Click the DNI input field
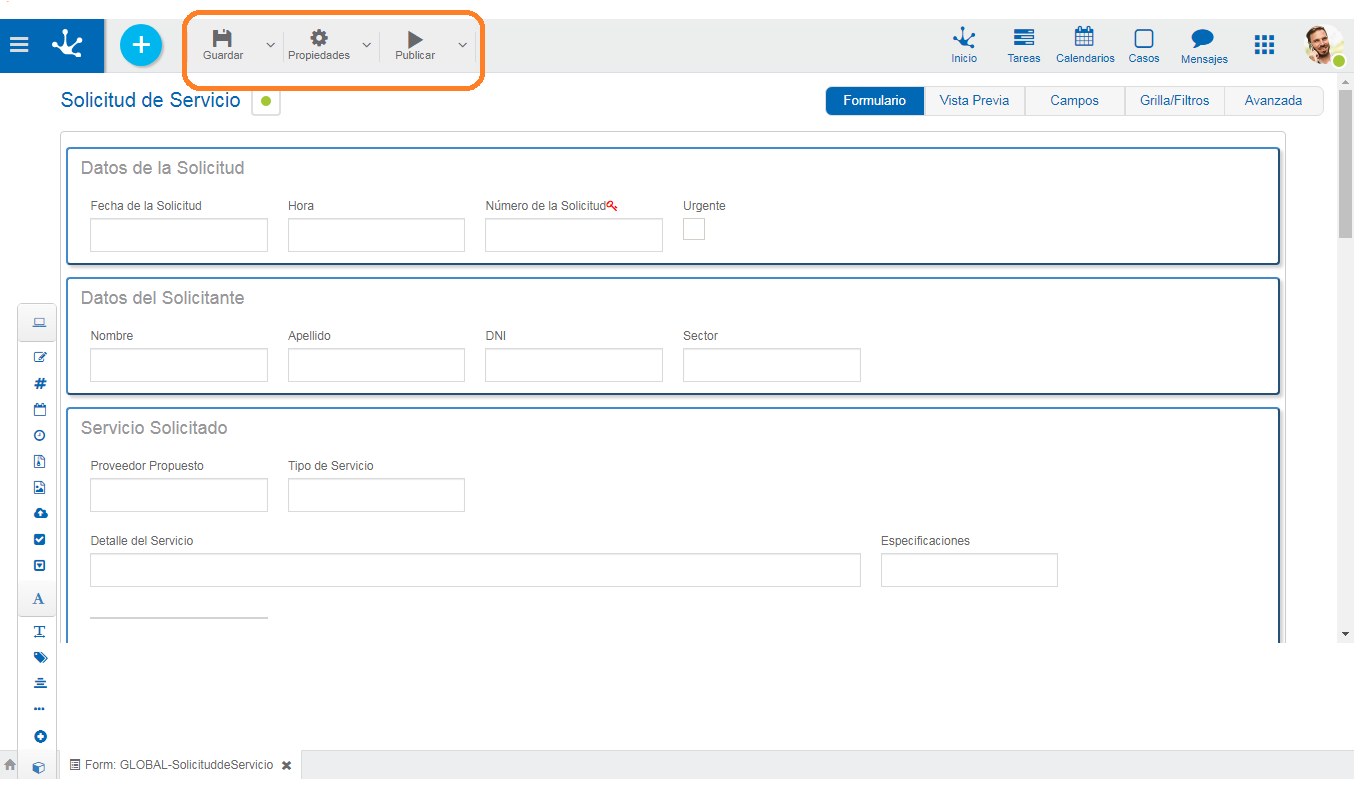Image resolution: width=1367 pixels, height=790 pixels. tap(574, 365)
